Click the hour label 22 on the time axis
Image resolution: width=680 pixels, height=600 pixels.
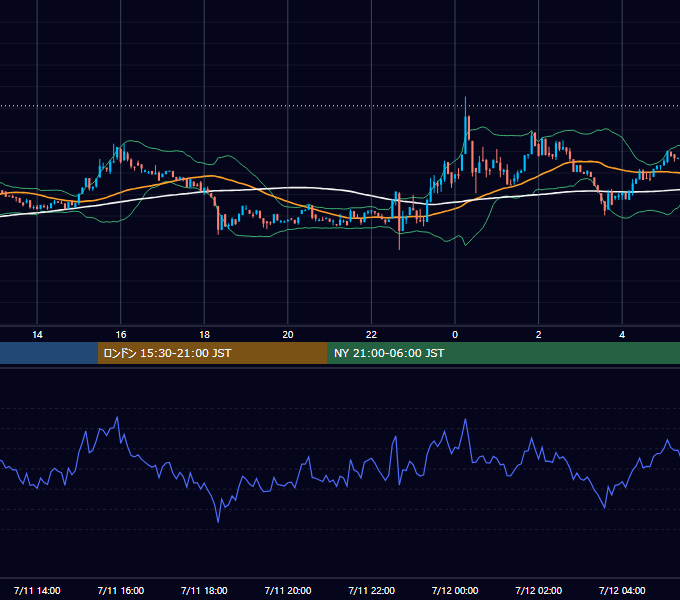[371, 335]
